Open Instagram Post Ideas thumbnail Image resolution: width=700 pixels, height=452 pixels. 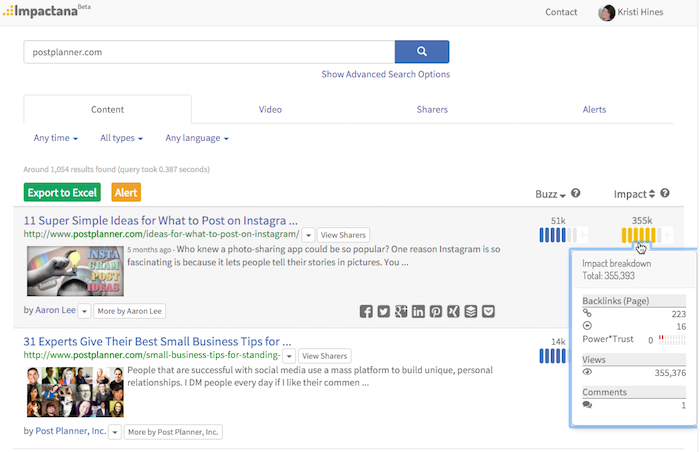pyautogui.click(x=75, y=271)
